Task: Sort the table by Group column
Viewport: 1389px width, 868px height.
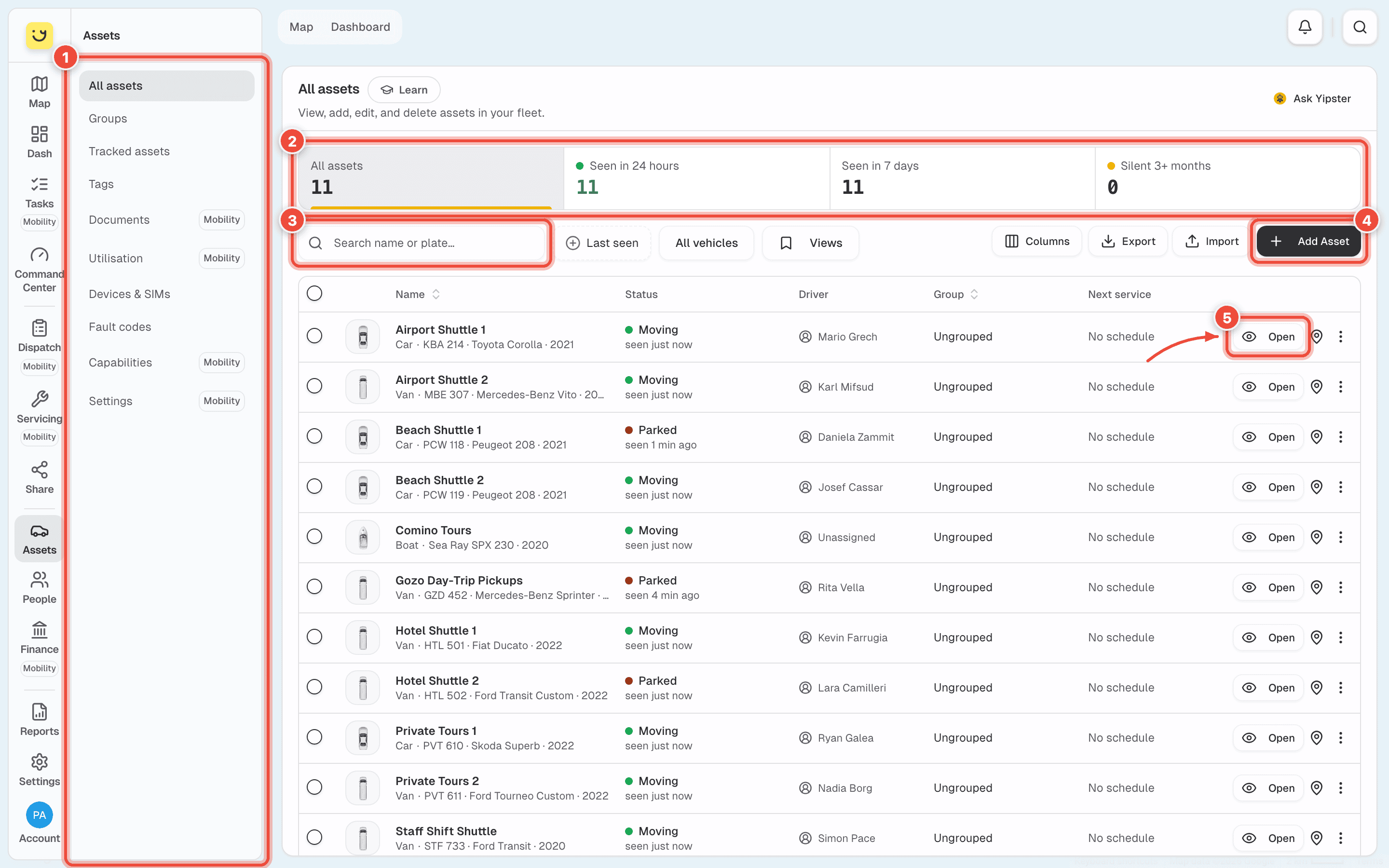Action: click(955, 294)
